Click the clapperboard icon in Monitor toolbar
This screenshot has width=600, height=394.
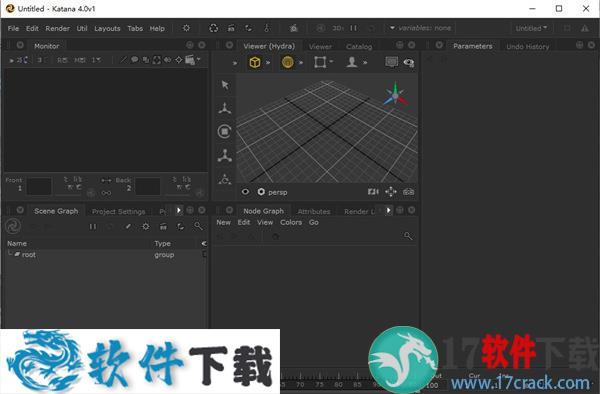click(x=190, y=60)
